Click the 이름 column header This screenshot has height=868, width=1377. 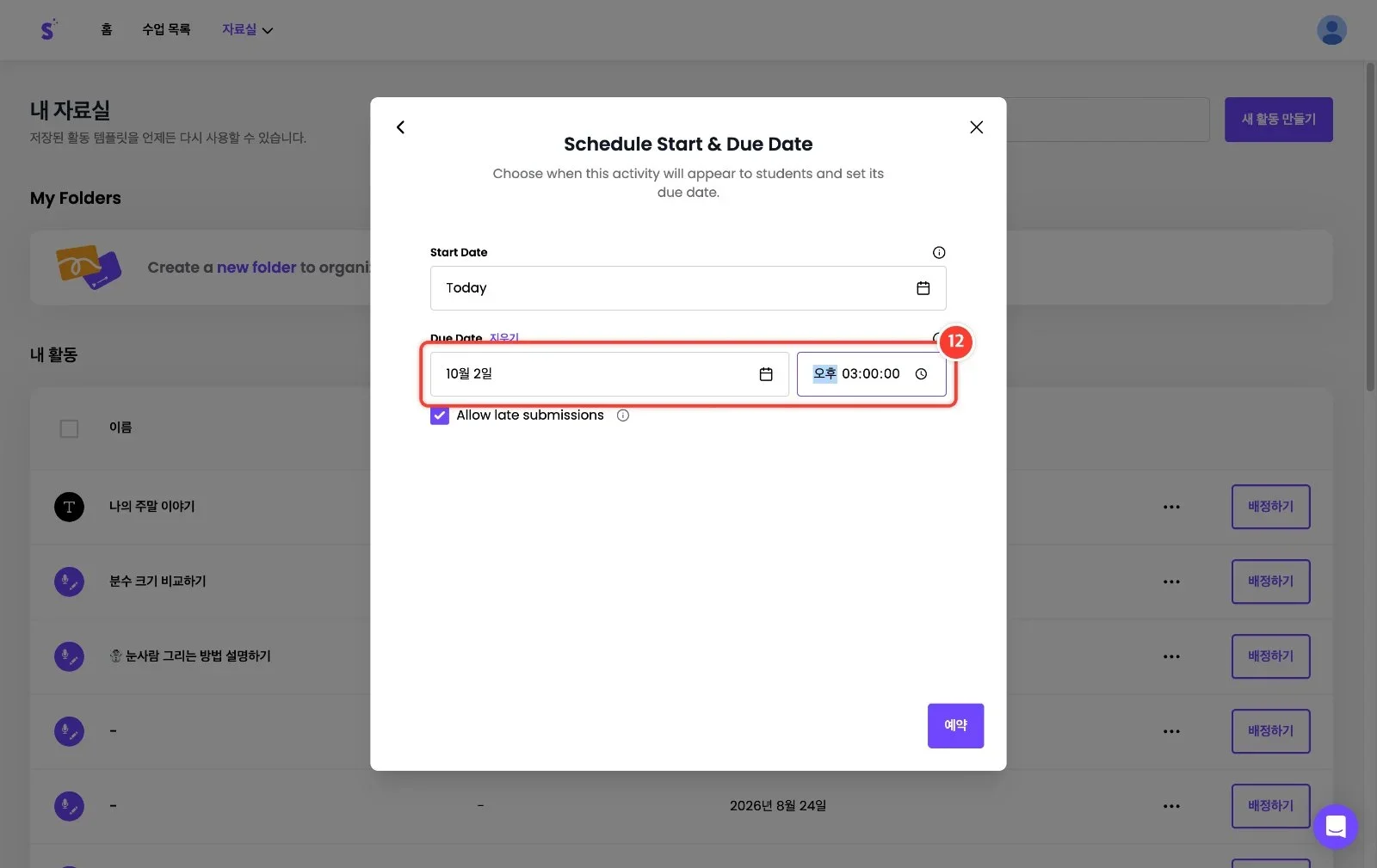(120, 428)
